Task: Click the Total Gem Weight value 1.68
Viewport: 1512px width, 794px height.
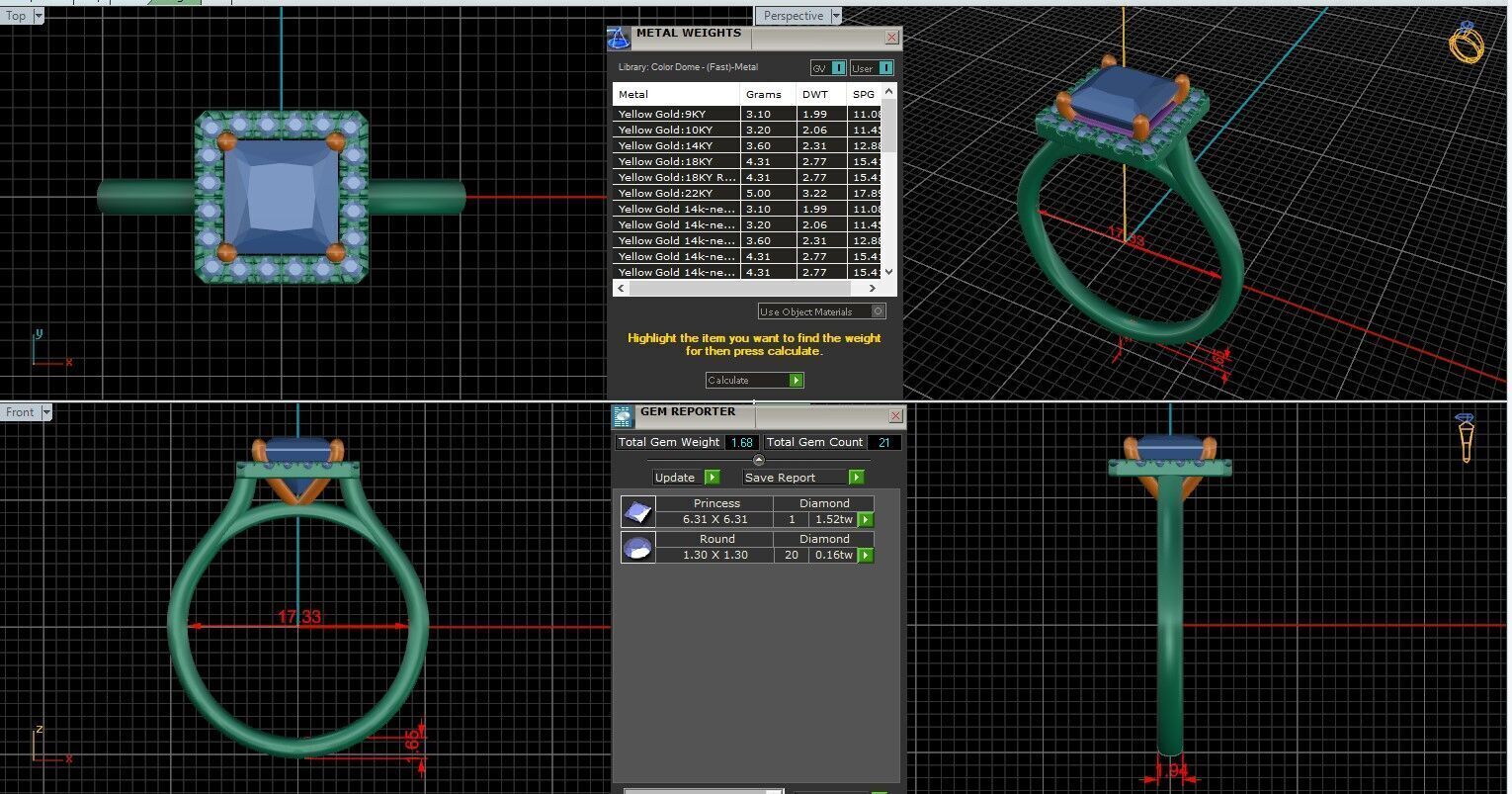Action: 741,442
